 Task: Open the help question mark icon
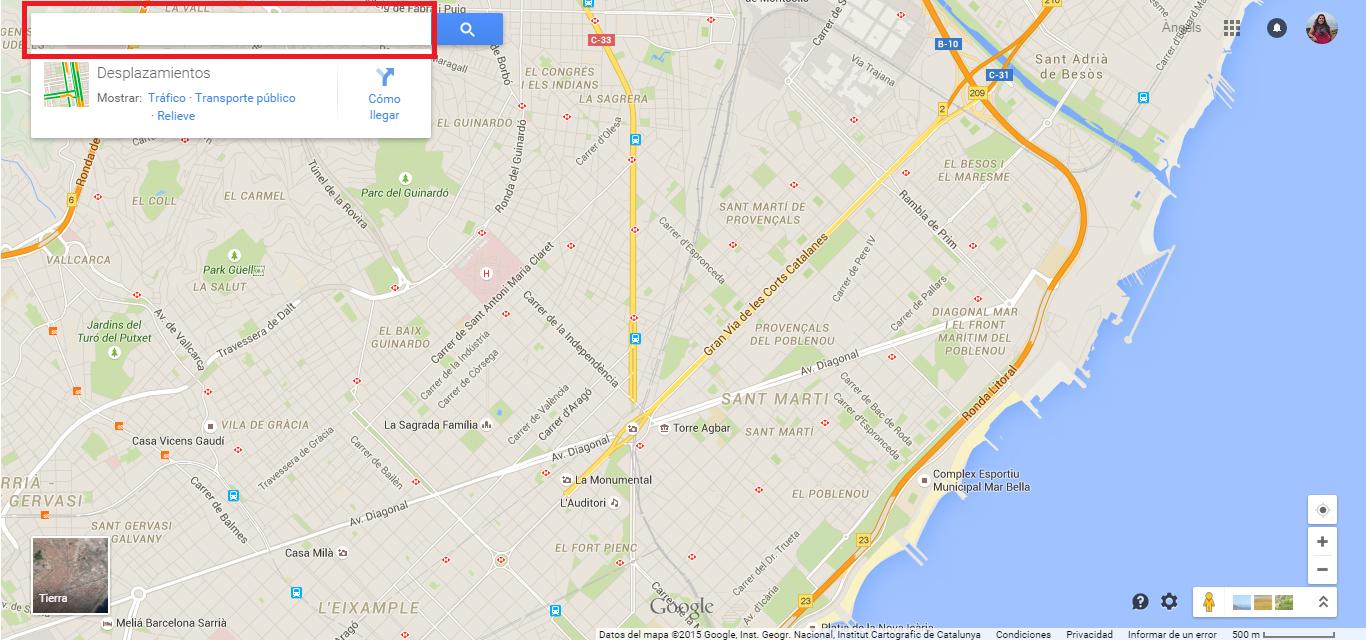point(1140,601)
